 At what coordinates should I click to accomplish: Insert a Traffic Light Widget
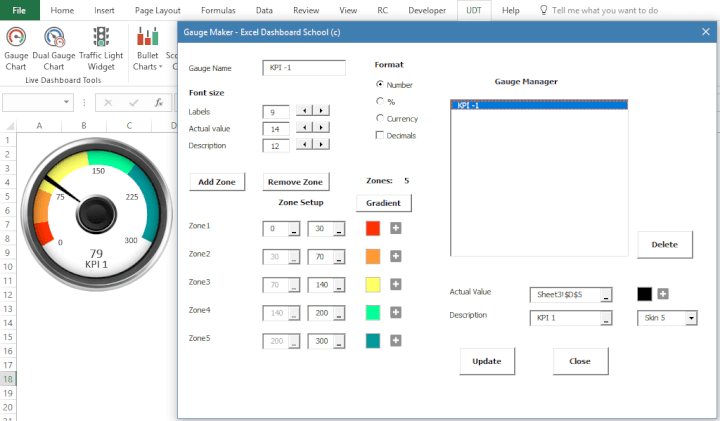pyautogui.click(x=101, y=47)
